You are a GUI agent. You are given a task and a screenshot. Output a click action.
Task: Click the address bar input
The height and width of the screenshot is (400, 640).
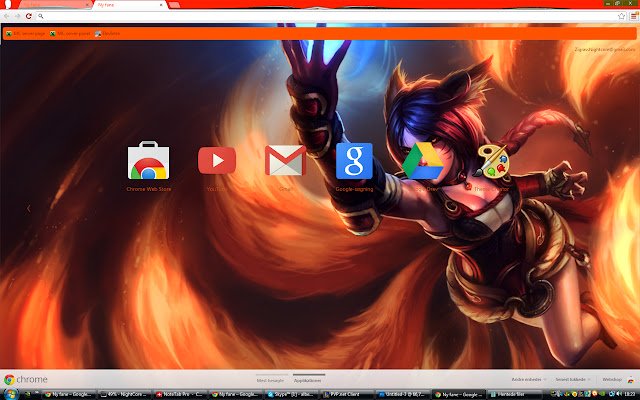(327, 16)
